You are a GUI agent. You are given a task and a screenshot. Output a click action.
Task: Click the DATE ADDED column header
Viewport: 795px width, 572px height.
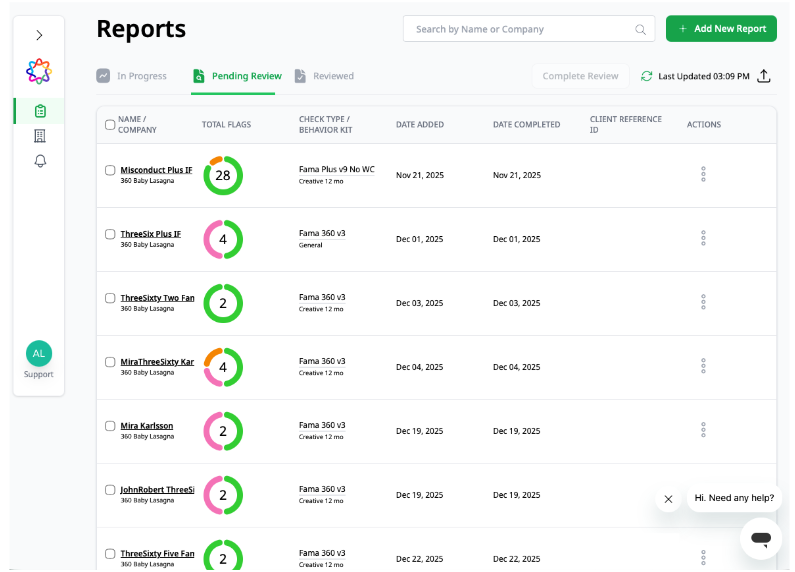tap(420, 125)
